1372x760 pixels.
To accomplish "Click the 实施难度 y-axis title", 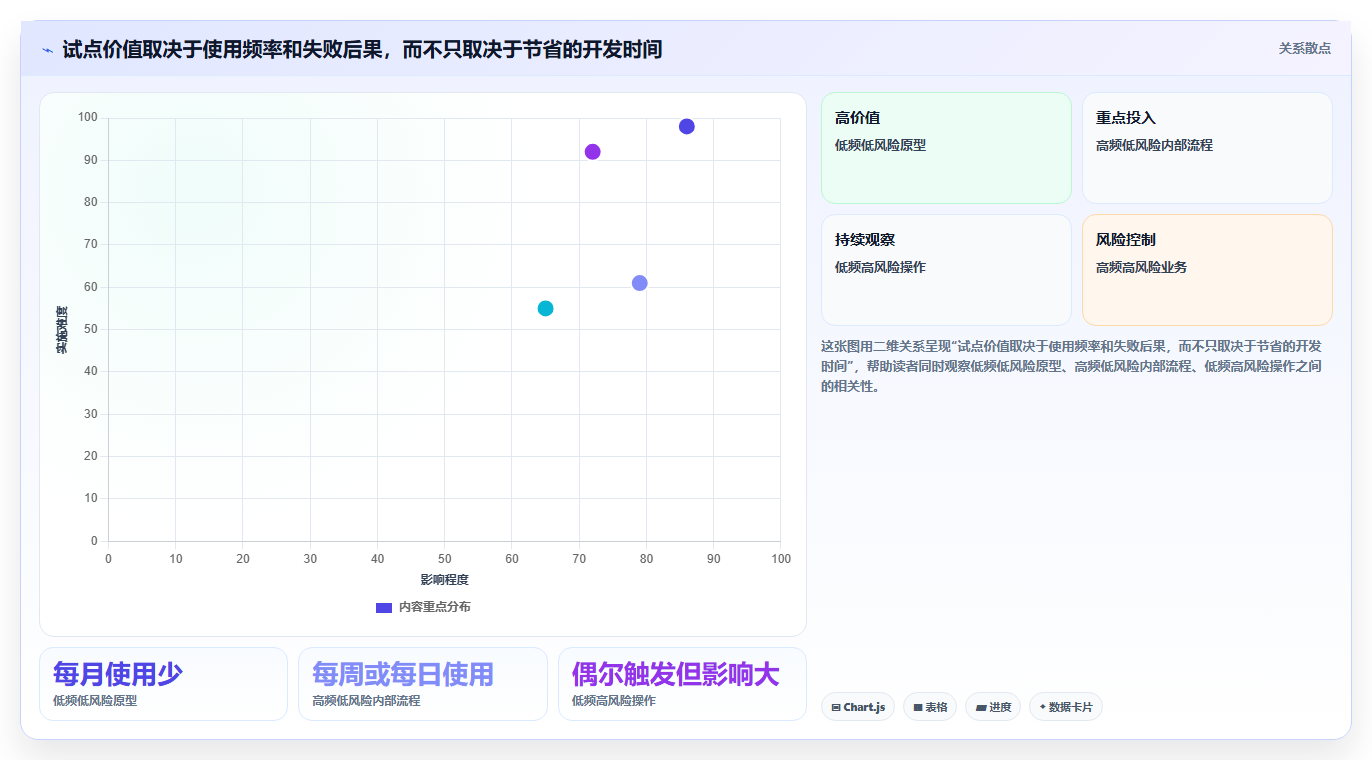I will [62, 330].
